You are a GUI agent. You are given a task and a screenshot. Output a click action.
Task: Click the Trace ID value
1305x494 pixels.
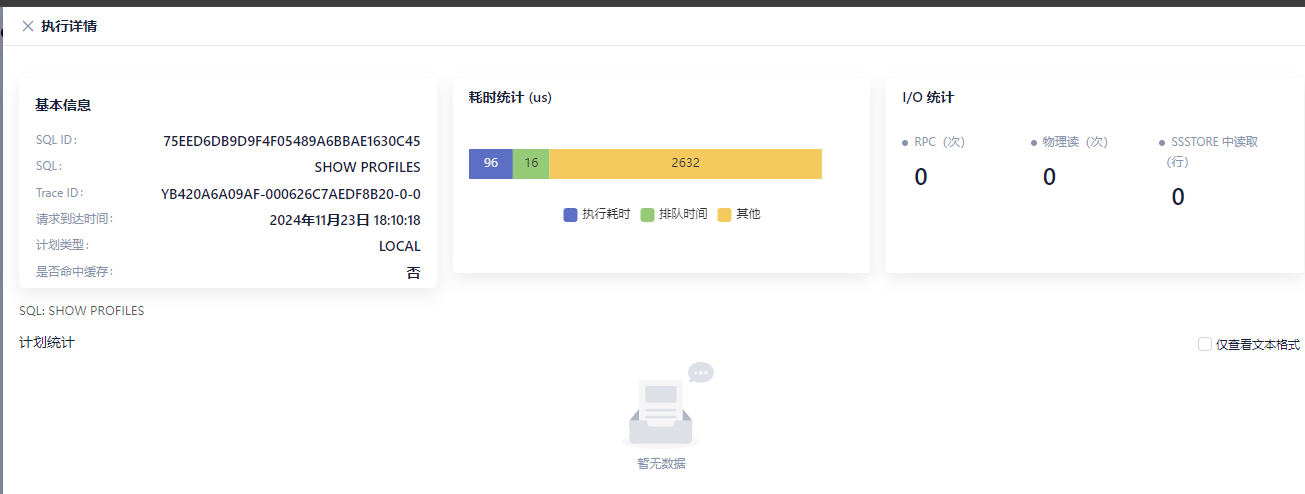coord(290,194)
